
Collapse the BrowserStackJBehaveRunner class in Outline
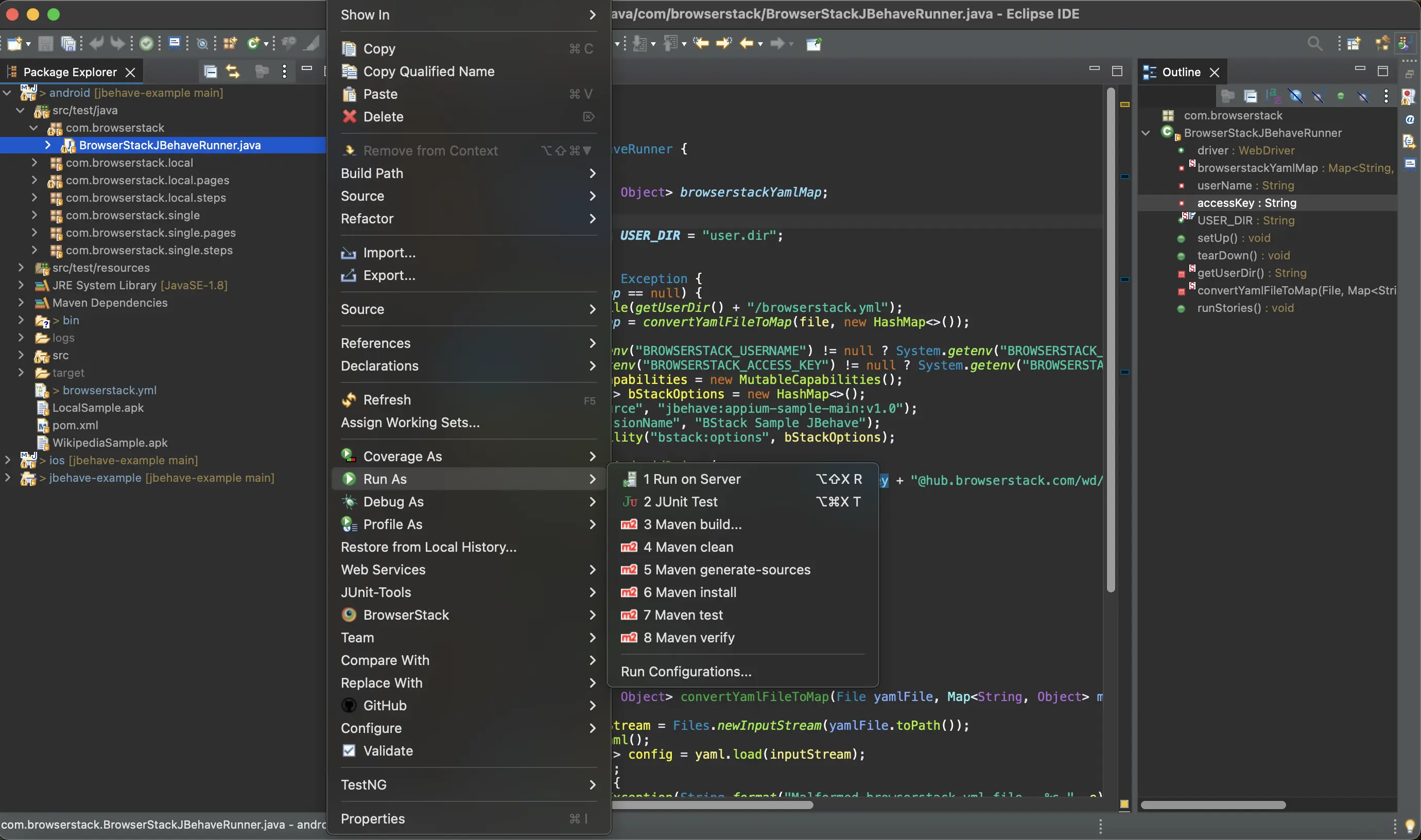pyautogui.click(x=1145, y=133)
